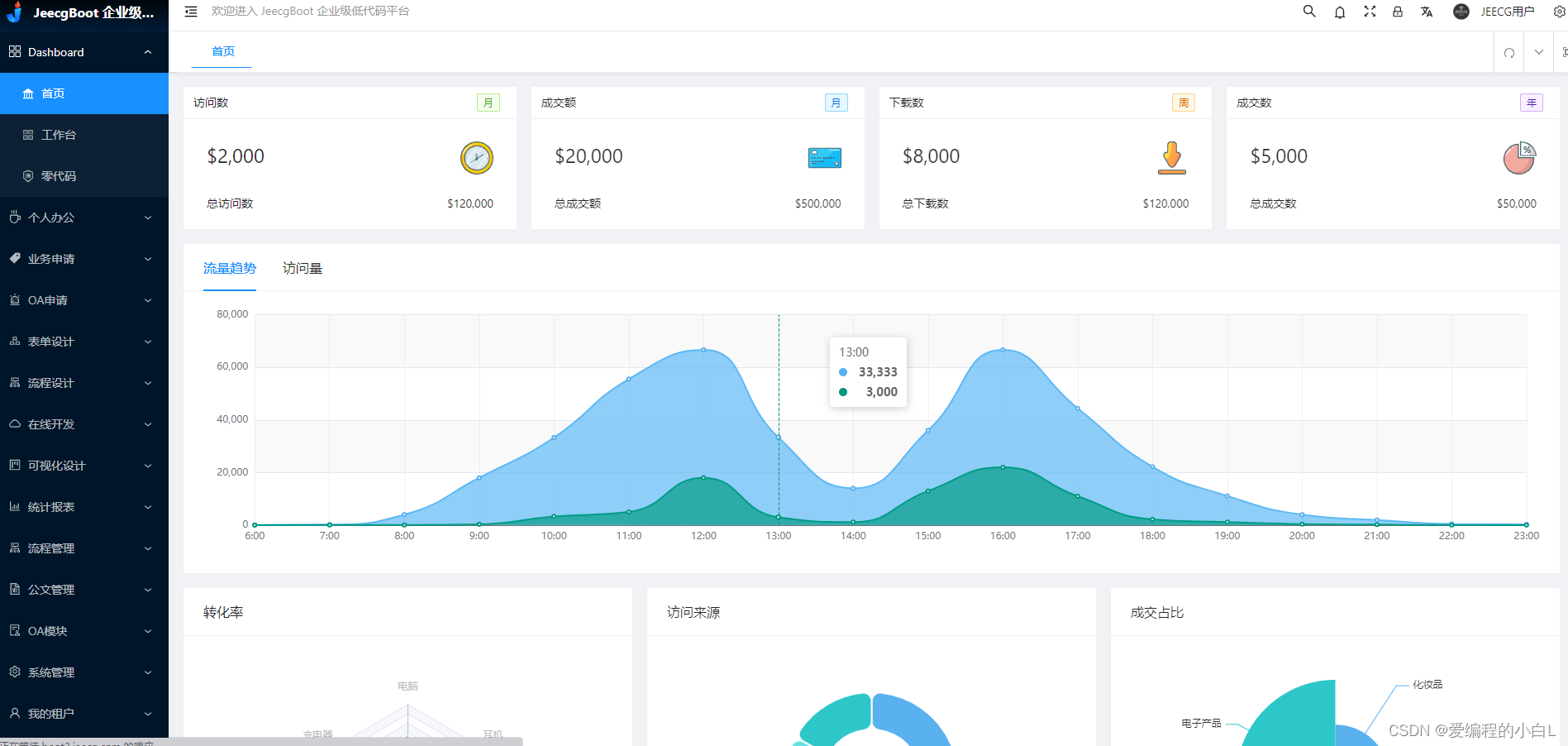Expand the 流程管理 menu chevron

pos(148,548)
